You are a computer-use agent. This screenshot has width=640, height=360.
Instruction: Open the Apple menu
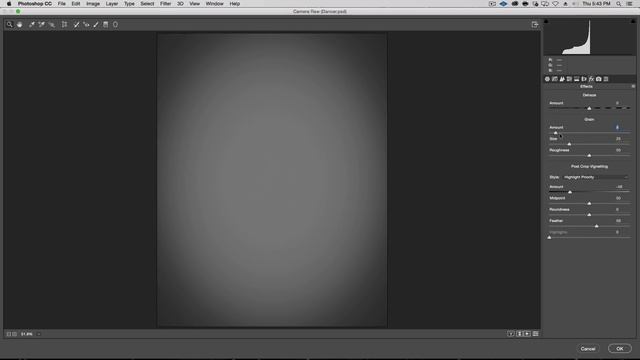[x=9, y=4]
